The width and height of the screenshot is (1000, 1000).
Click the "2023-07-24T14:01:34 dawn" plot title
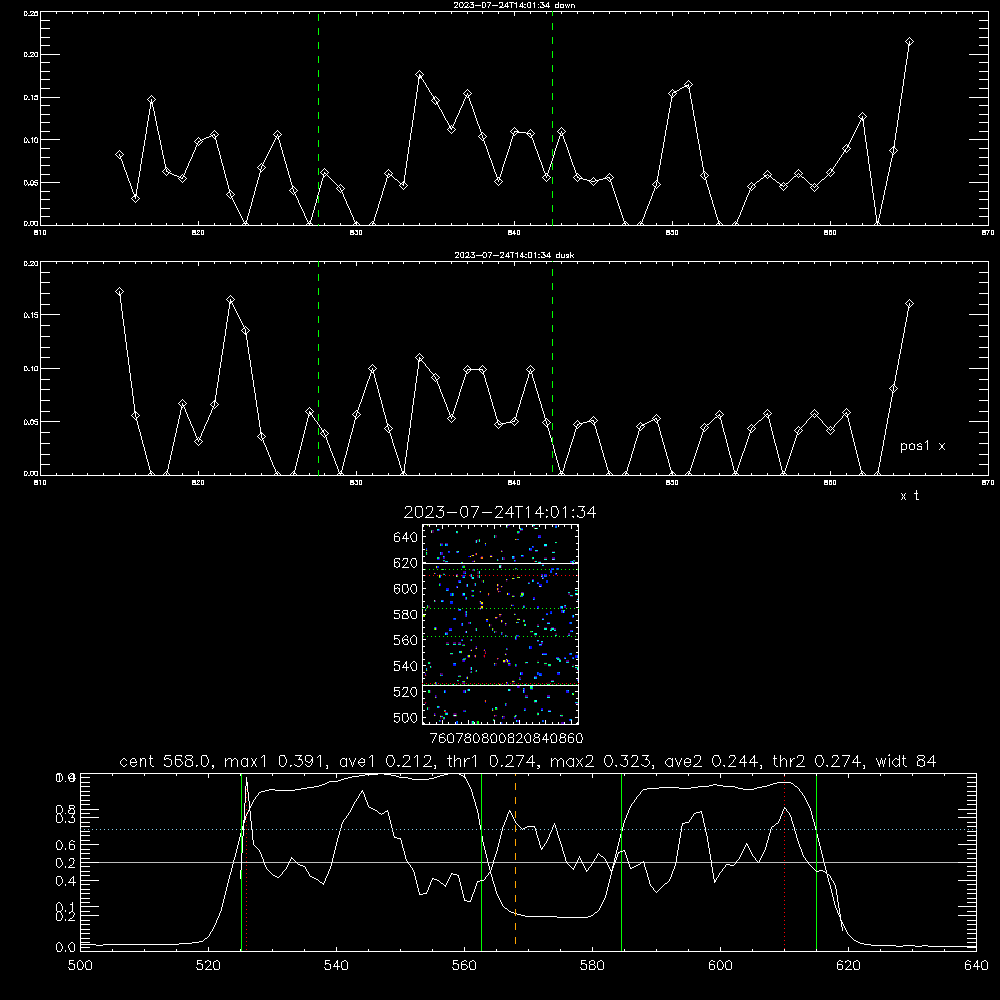click(514, 5)
